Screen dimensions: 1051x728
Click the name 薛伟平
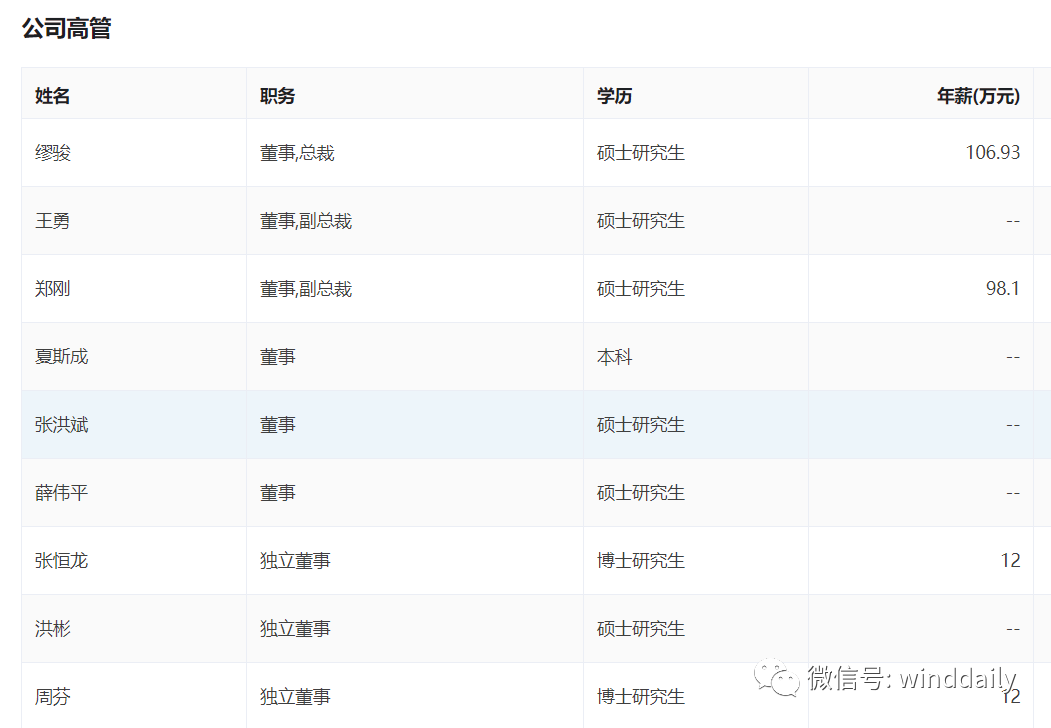coord(62,493)
